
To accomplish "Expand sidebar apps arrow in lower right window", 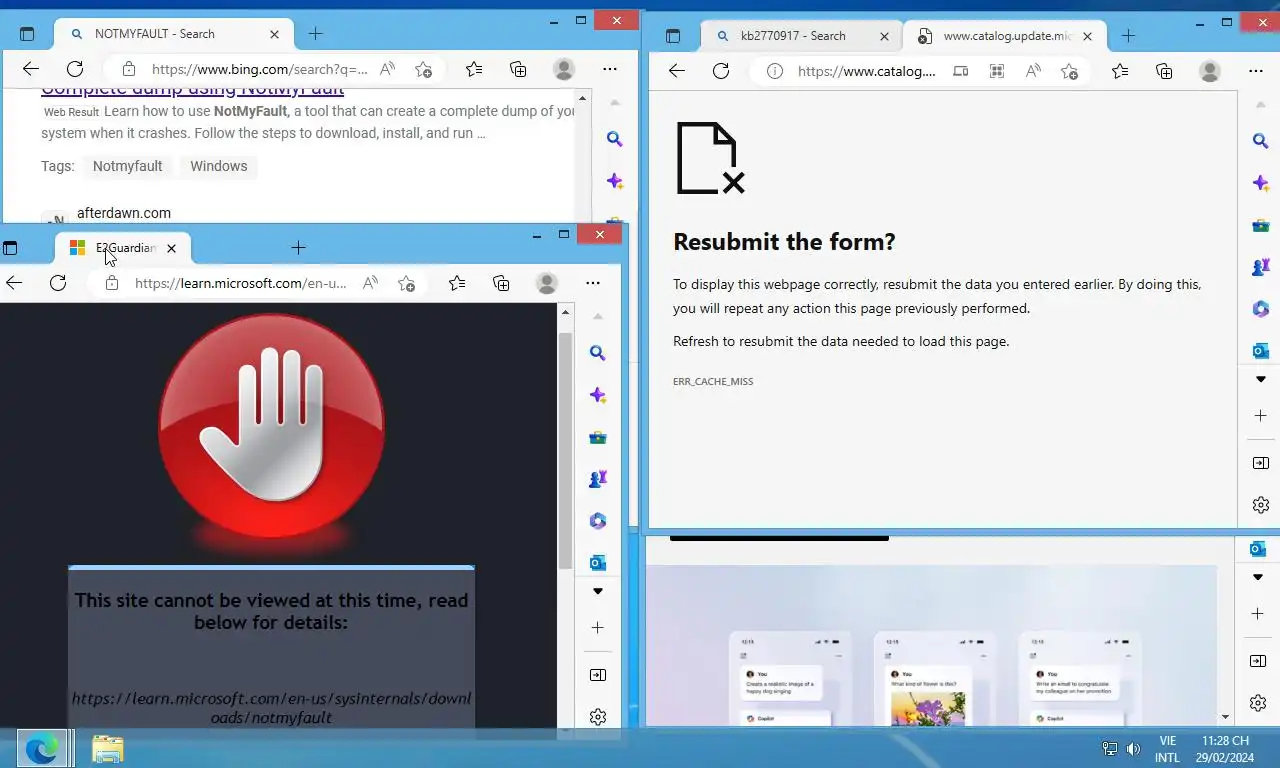I will 1258,578.
